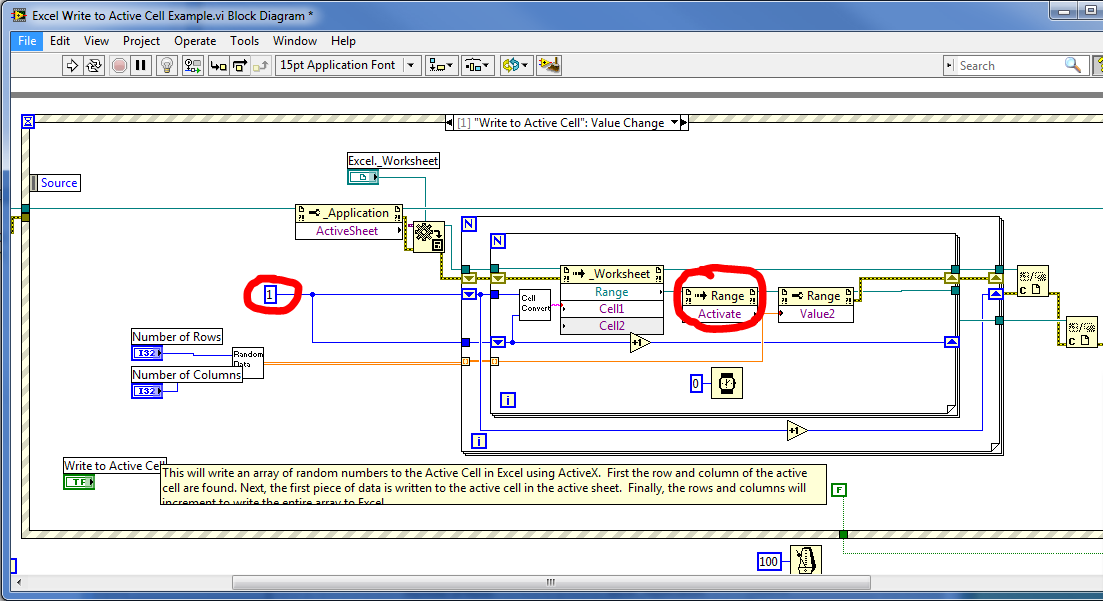Open Distribute Objects dropdown
1103x601 pixels.
click(x=478, y=65)
